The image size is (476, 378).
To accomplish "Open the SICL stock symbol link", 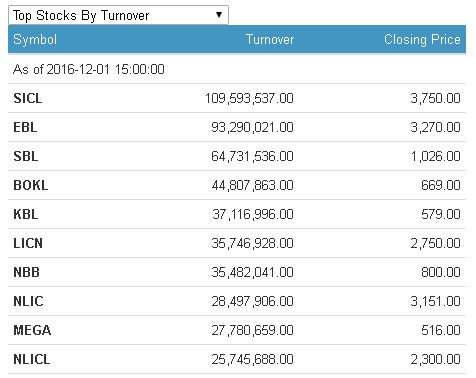I will (x=28, y=98).
